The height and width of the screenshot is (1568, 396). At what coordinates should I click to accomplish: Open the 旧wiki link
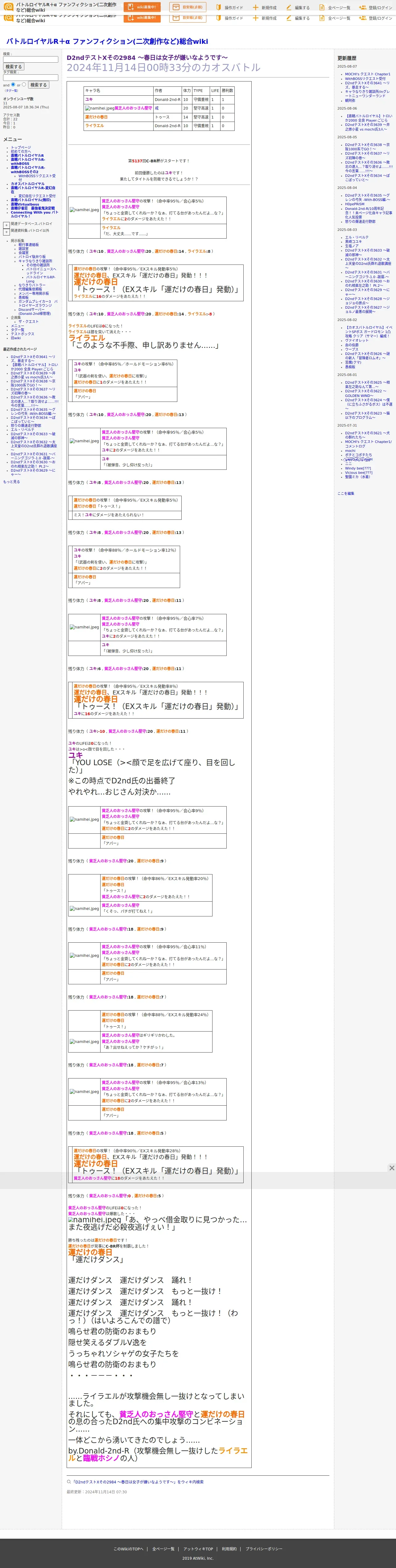(16, 338)
